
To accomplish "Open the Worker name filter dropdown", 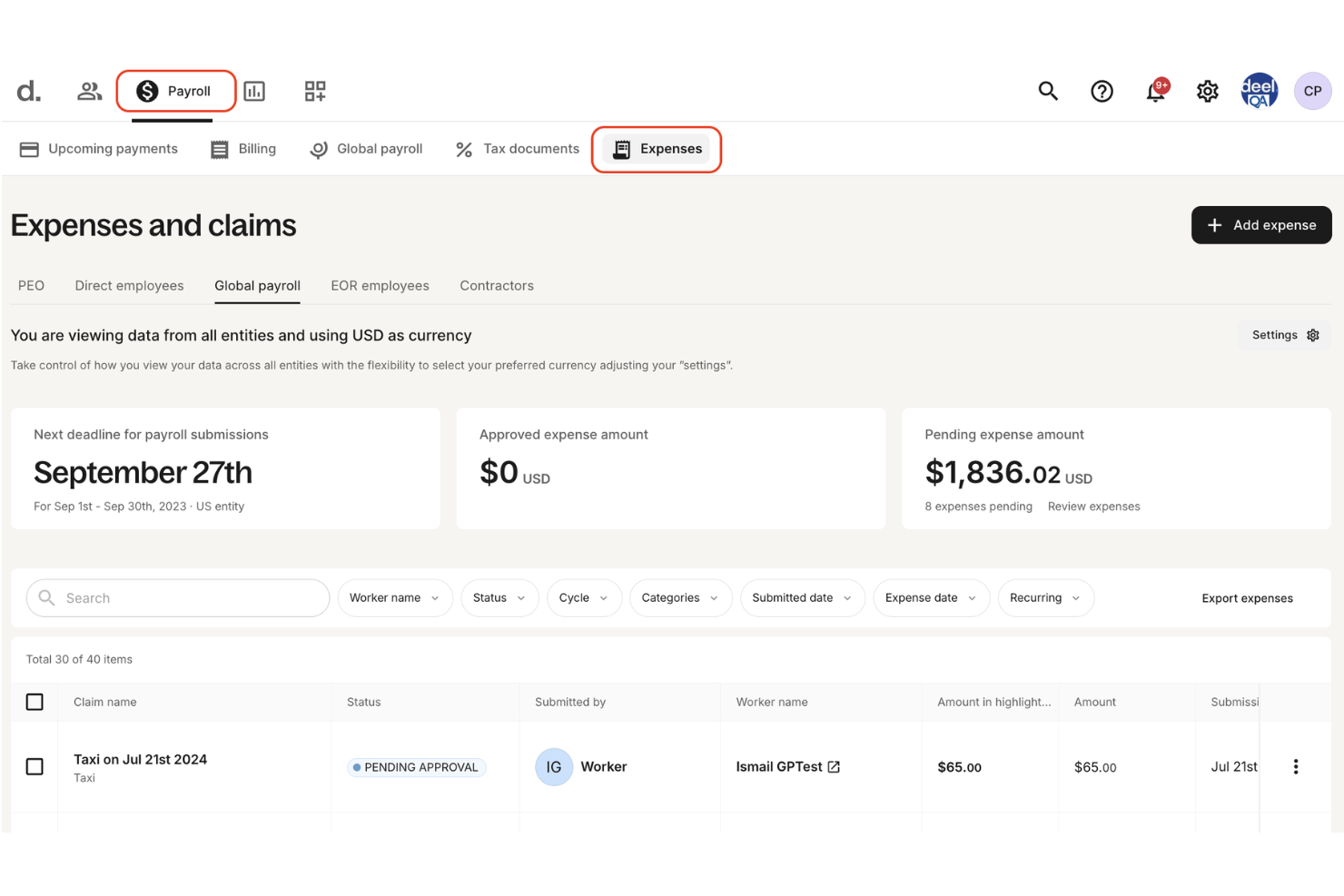I will click(x=394, y=597).
